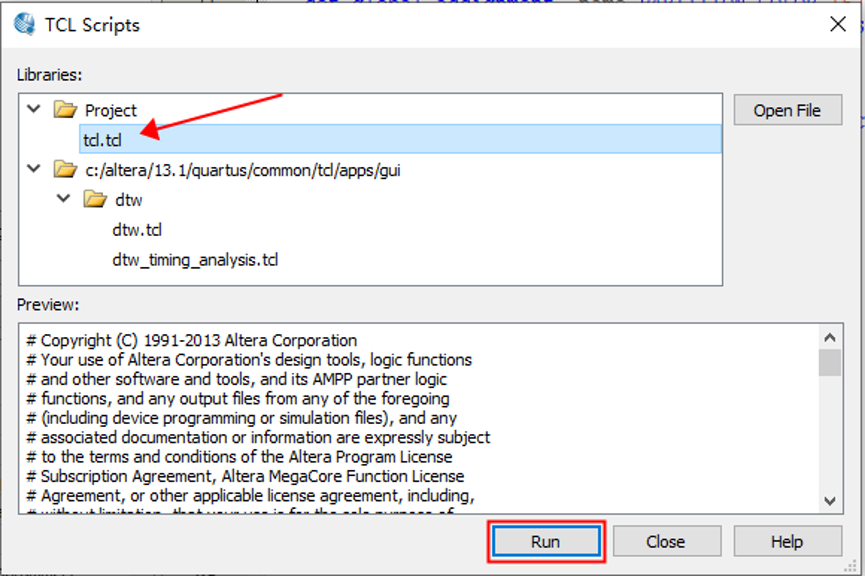Select dtw_timing_analysis.tcl script

[x=195, y=260]
